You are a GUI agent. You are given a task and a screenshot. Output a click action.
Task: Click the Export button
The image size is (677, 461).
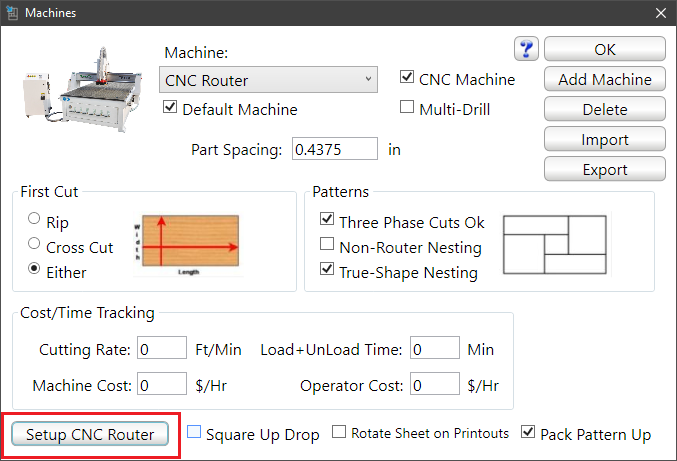click(605, 170)
